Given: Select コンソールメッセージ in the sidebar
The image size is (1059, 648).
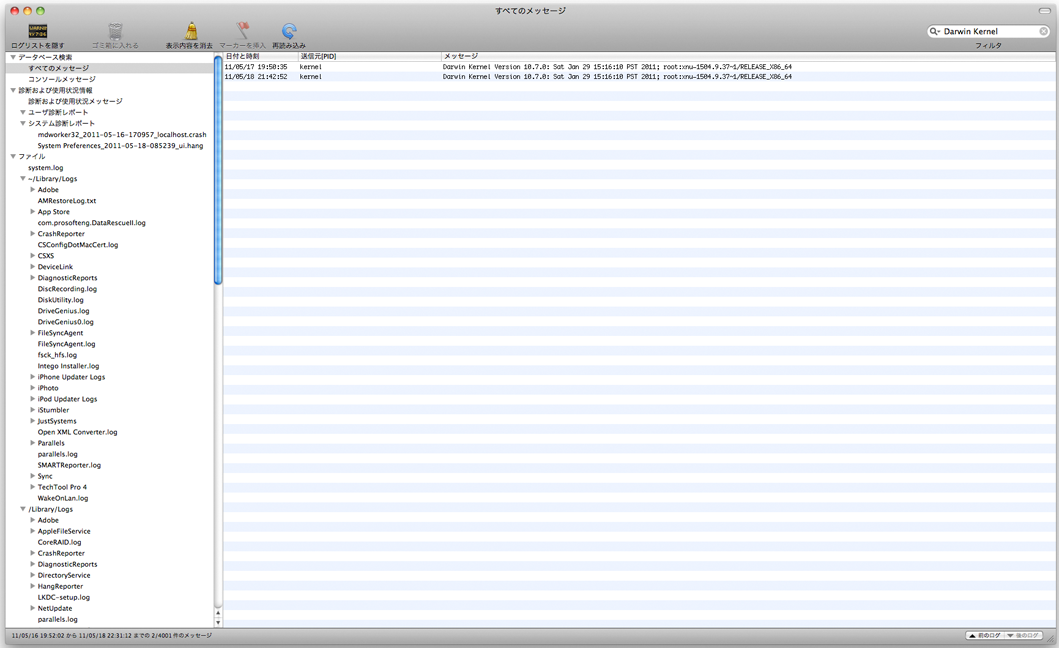Looking at the screenshot, I should point(61,79).
